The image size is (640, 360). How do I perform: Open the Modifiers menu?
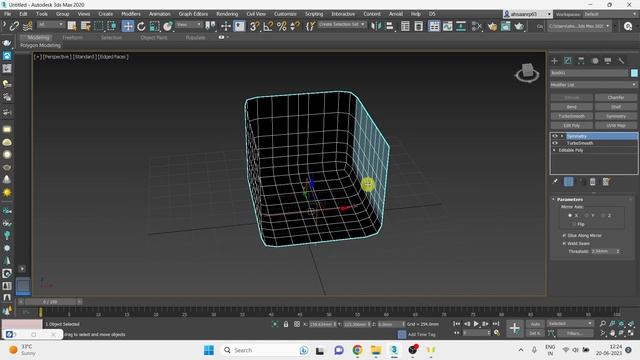coord(131,14)
